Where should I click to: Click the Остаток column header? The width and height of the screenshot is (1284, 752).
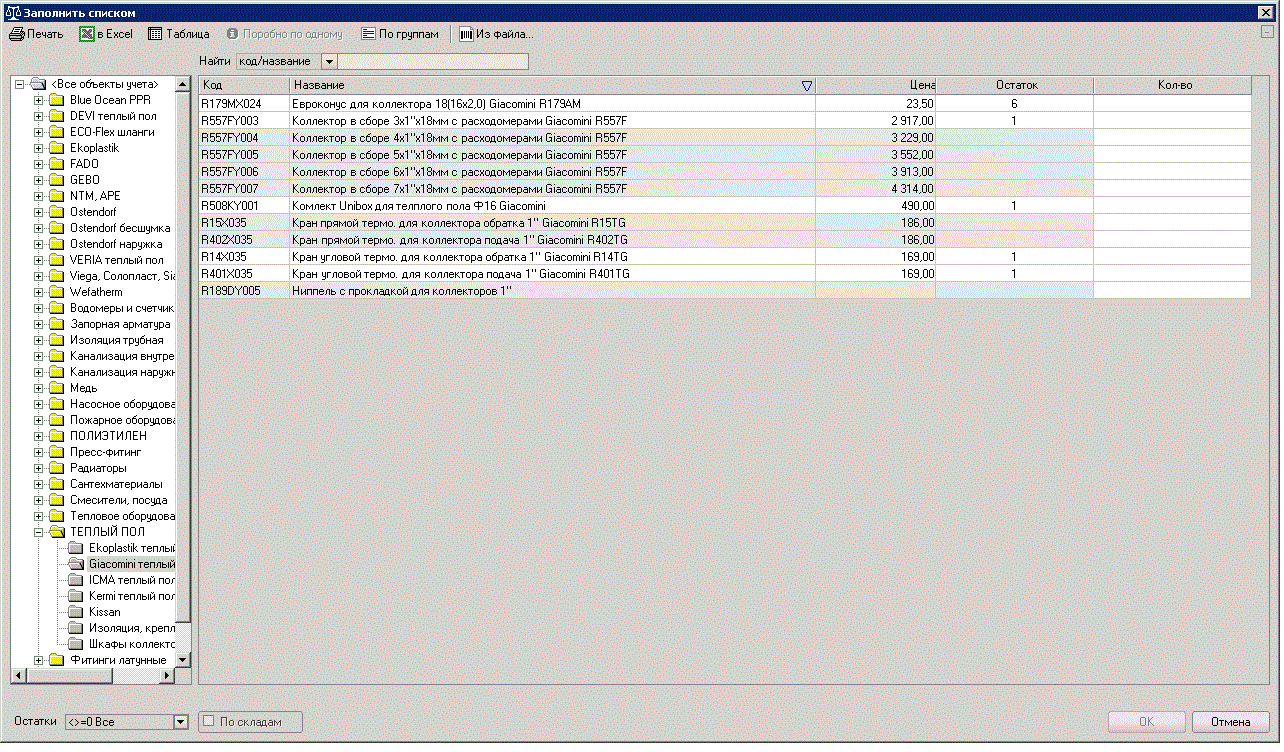[1014, 86]
